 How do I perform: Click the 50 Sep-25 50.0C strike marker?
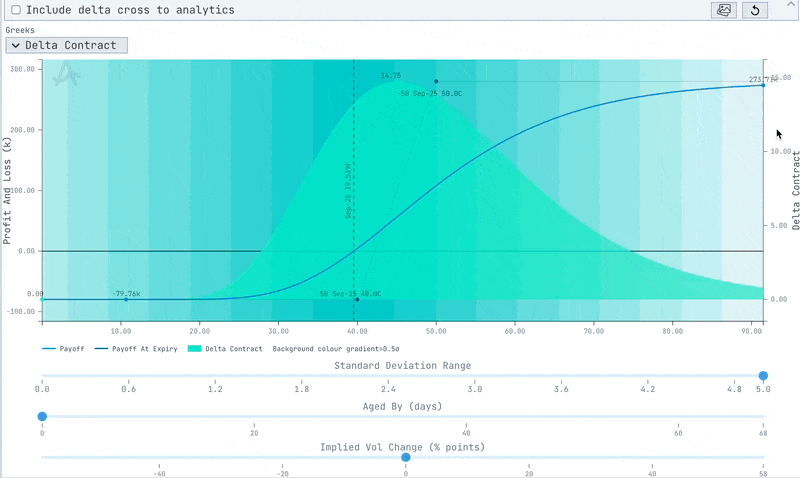point(436,82)
